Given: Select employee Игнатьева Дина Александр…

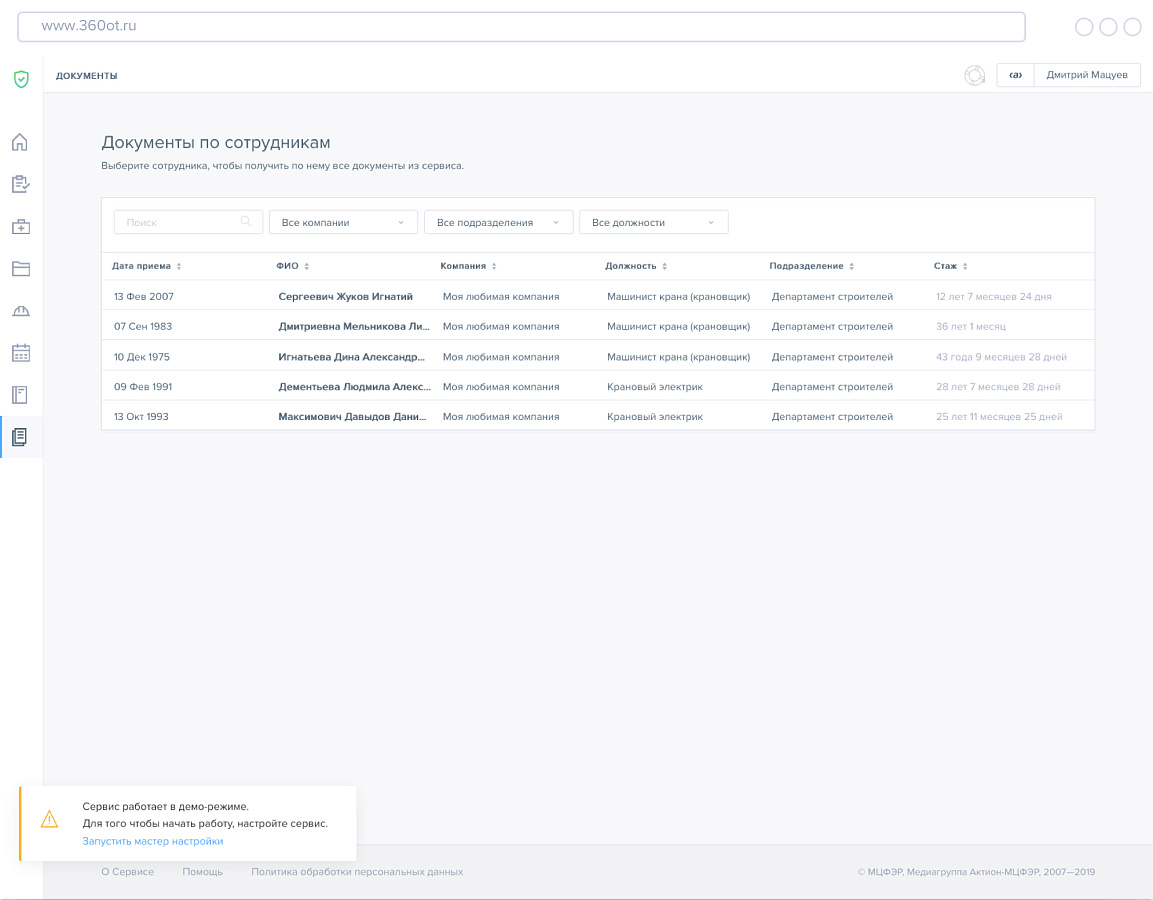Looking at the screenshot, I should tap(351, 357).
